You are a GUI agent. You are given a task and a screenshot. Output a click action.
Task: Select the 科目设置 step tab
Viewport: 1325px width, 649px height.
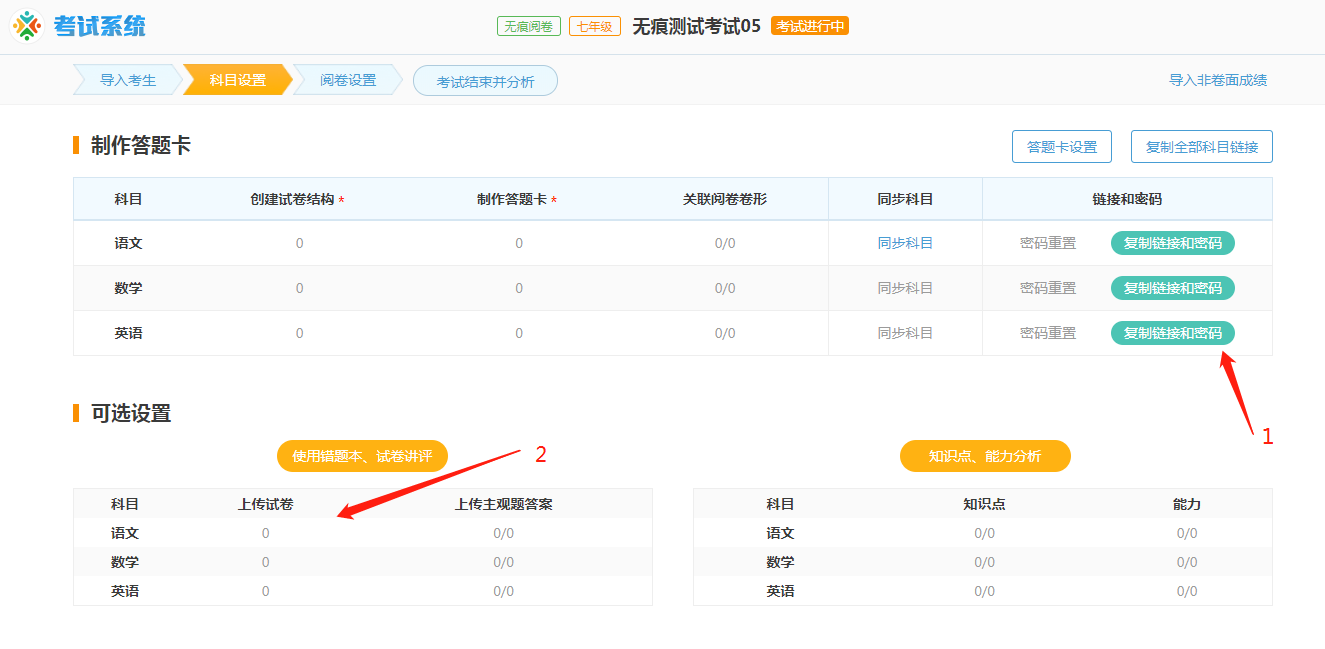tap(238, 80)
